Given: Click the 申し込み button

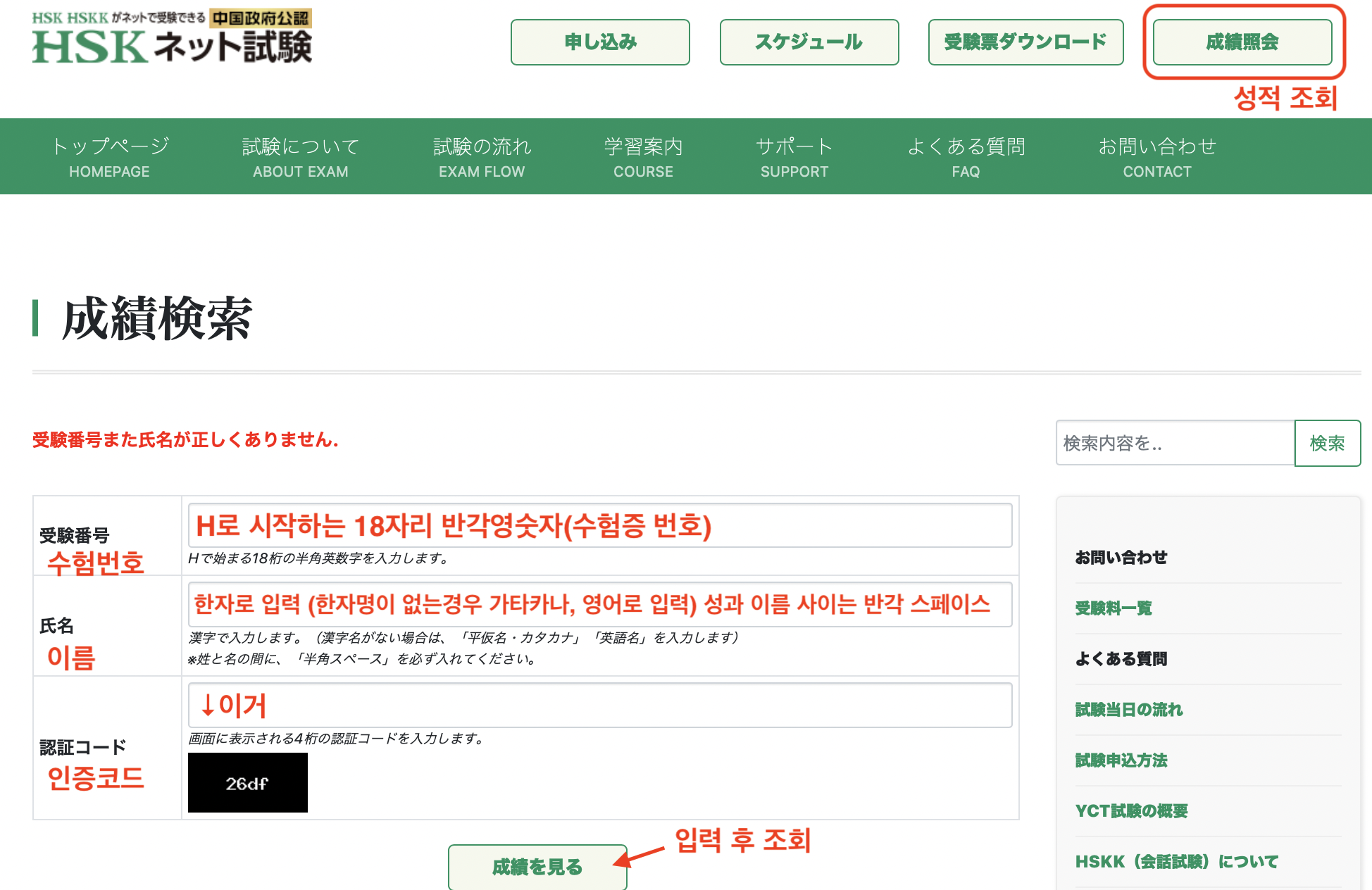Looking at the screenshot, I should click(x=600, y=42).
